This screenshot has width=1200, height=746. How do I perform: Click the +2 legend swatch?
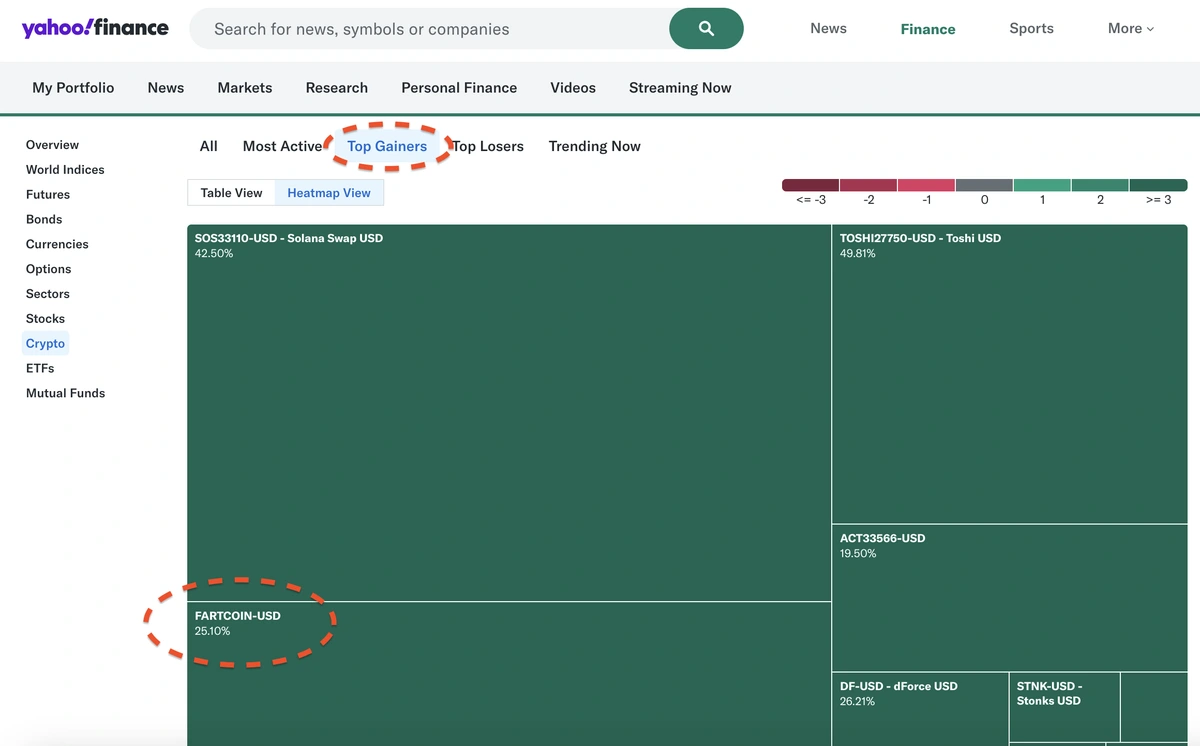click(1100, 185)
